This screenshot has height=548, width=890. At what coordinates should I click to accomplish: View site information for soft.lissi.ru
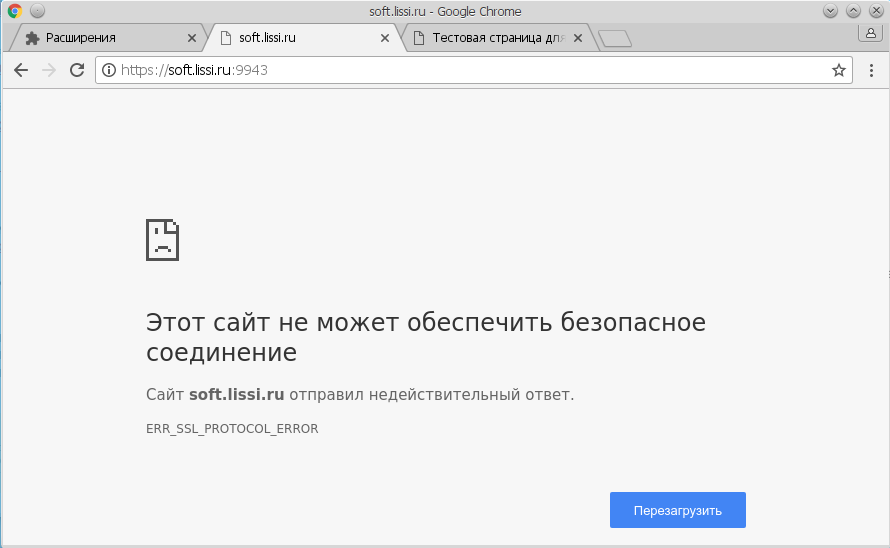tap(108, 70)
